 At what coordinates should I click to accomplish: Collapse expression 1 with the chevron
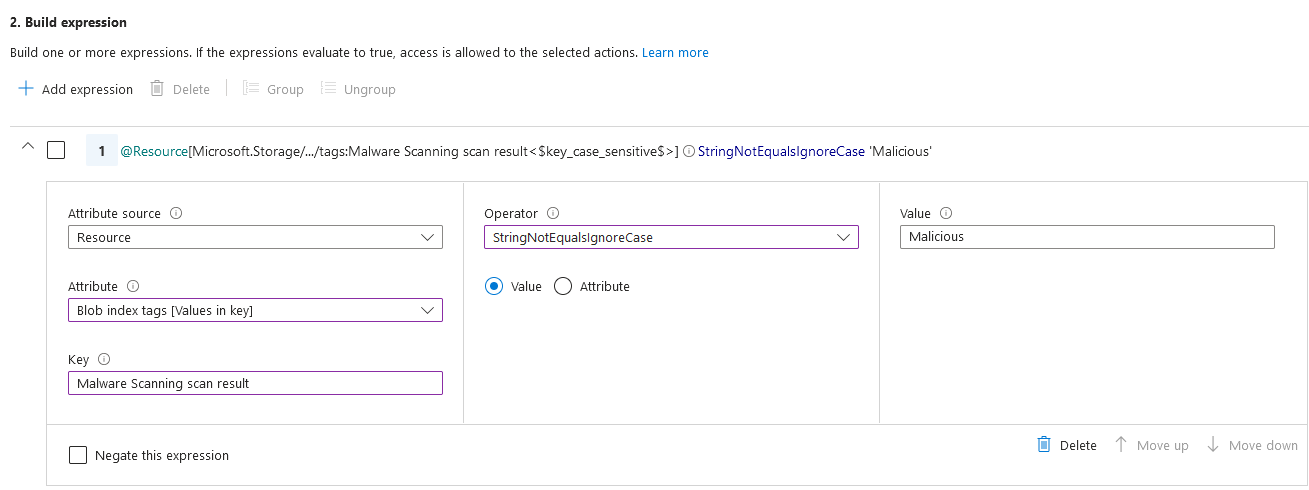(27, 147)
